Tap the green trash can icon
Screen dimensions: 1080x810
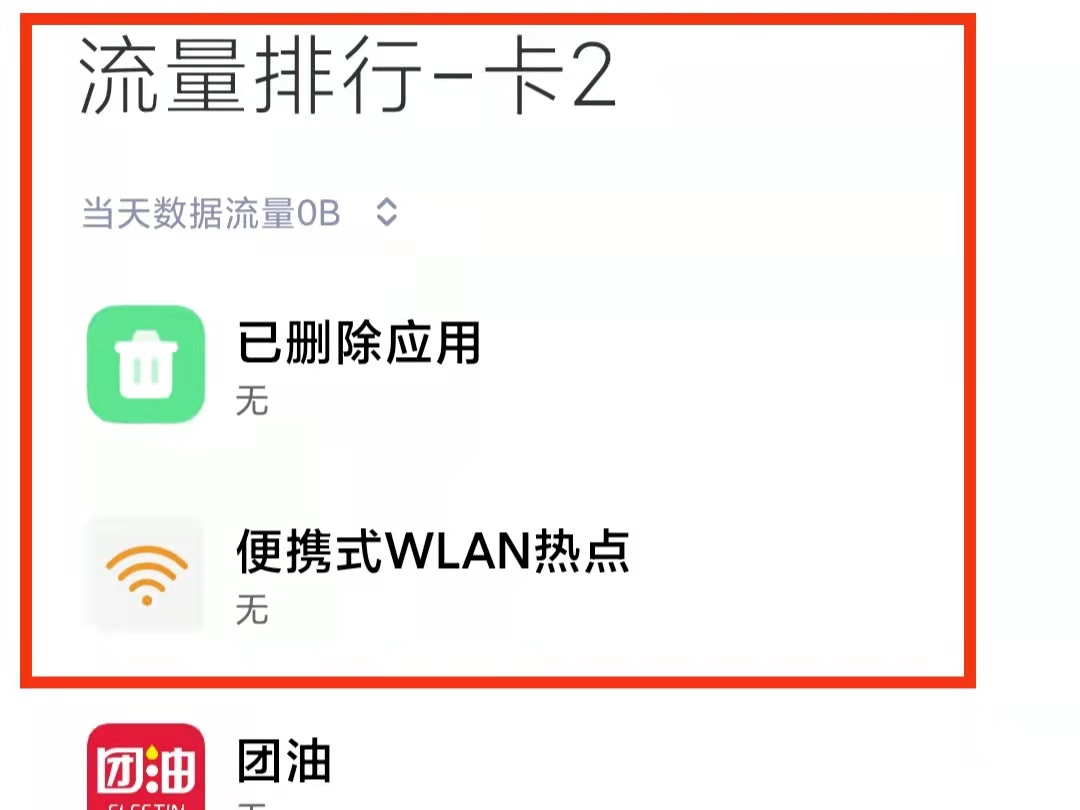tap(146, 364)
